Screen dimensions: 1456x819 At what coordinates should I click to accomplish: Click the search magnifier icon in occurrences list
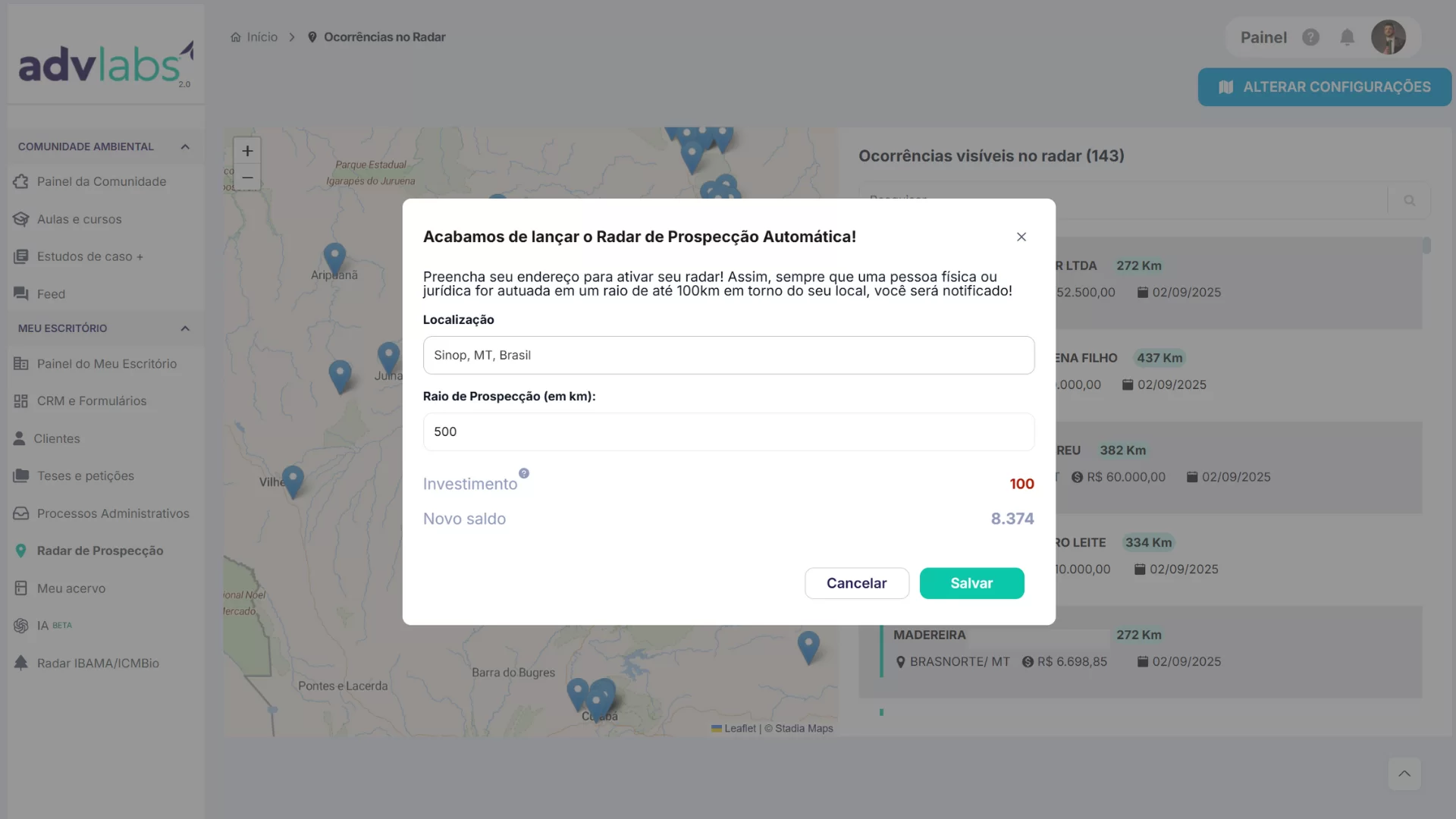click(1409, 200)
